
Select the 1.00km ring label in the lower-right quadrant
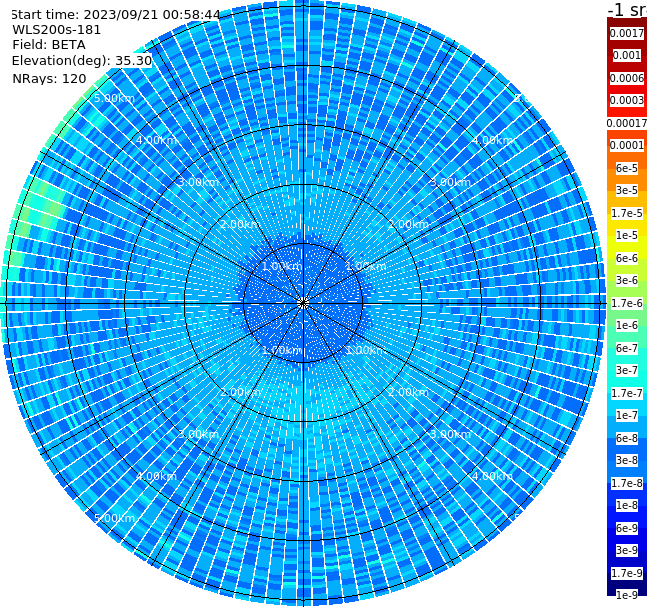coord(366,350)
